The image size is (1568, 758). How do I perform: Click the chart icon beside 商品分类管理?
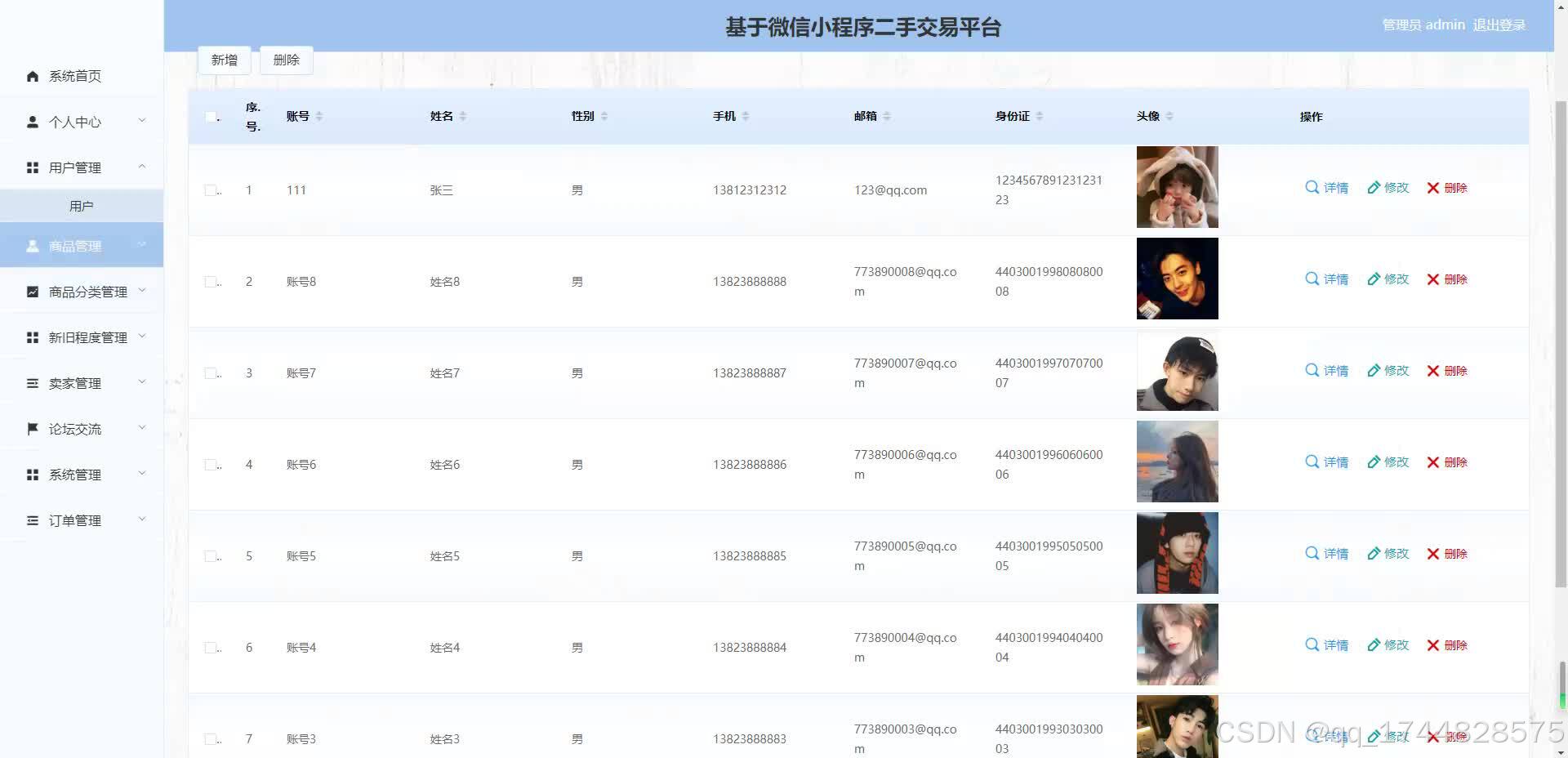[33, 292]
